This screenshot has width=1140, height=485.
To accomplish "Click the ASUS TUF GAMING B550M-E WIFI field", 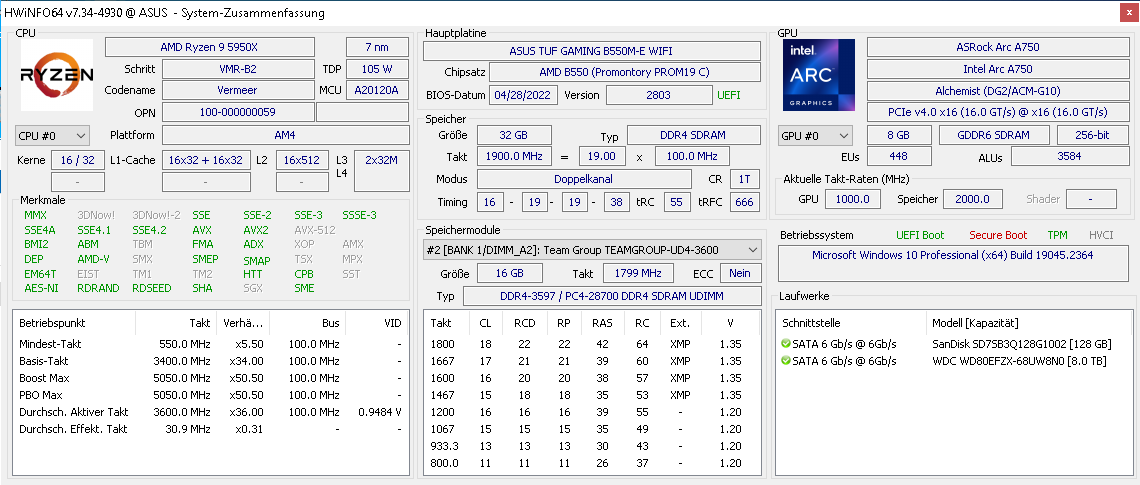I will 592,51.
